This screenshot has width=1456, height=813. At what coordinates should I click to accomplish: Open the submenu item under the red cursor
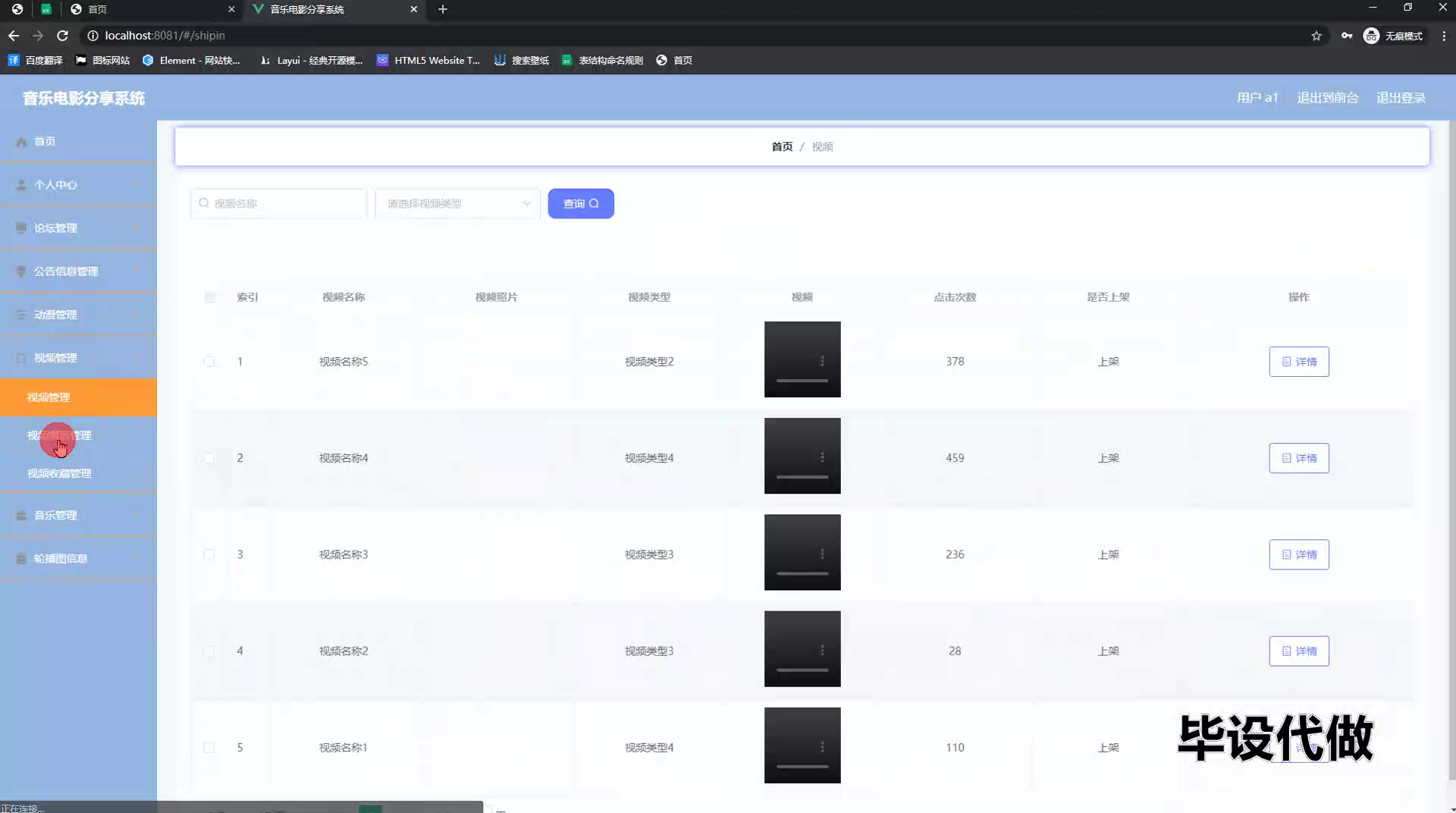coord(78,435)
